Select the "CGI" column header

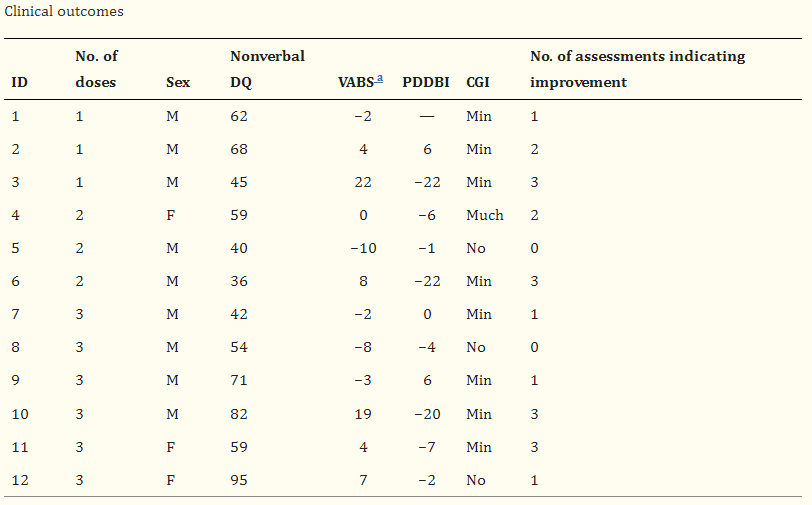click(477, 82)
